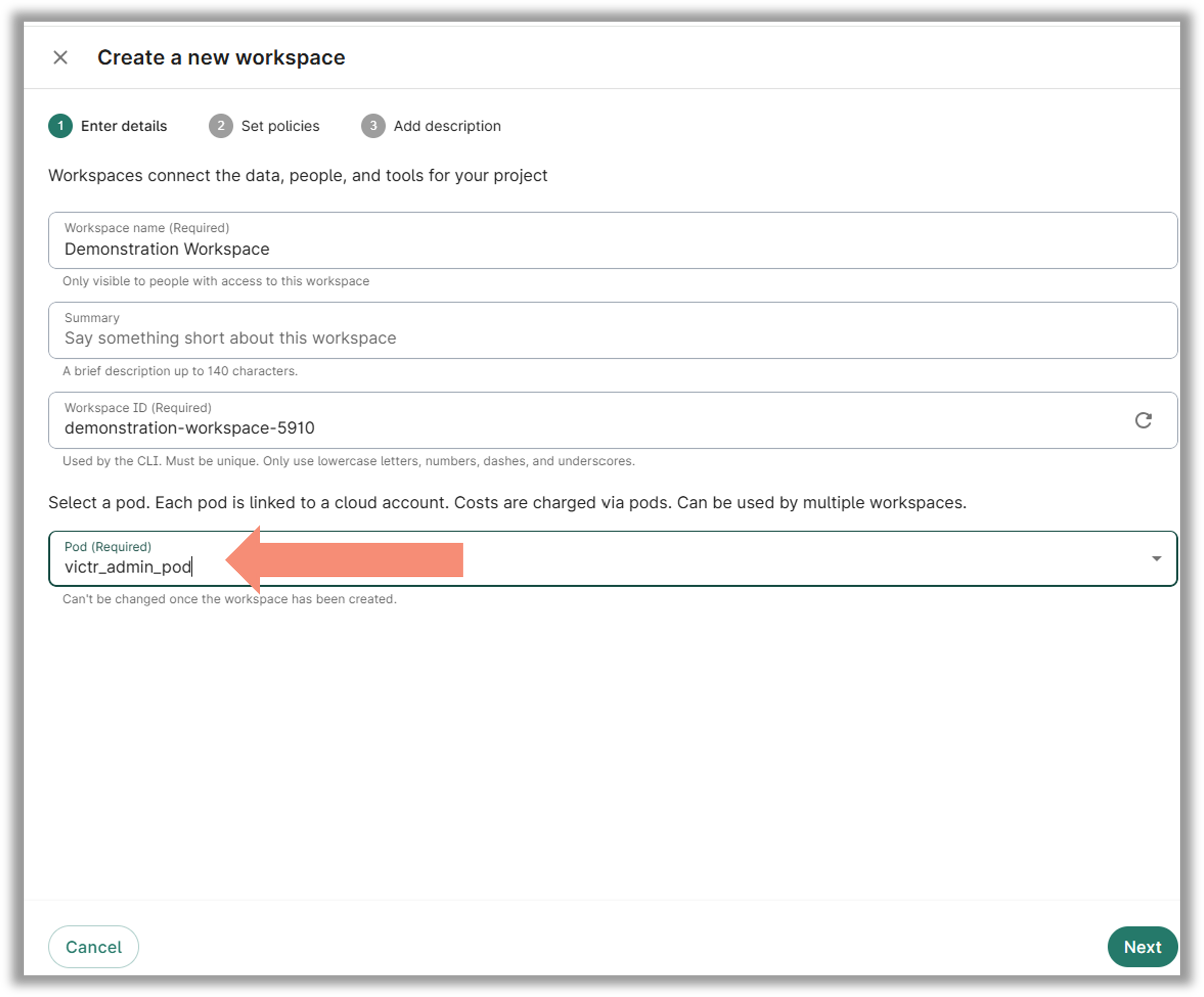Click the Pod (Required) field label
1204x997 pixels.
coord(108,547)
